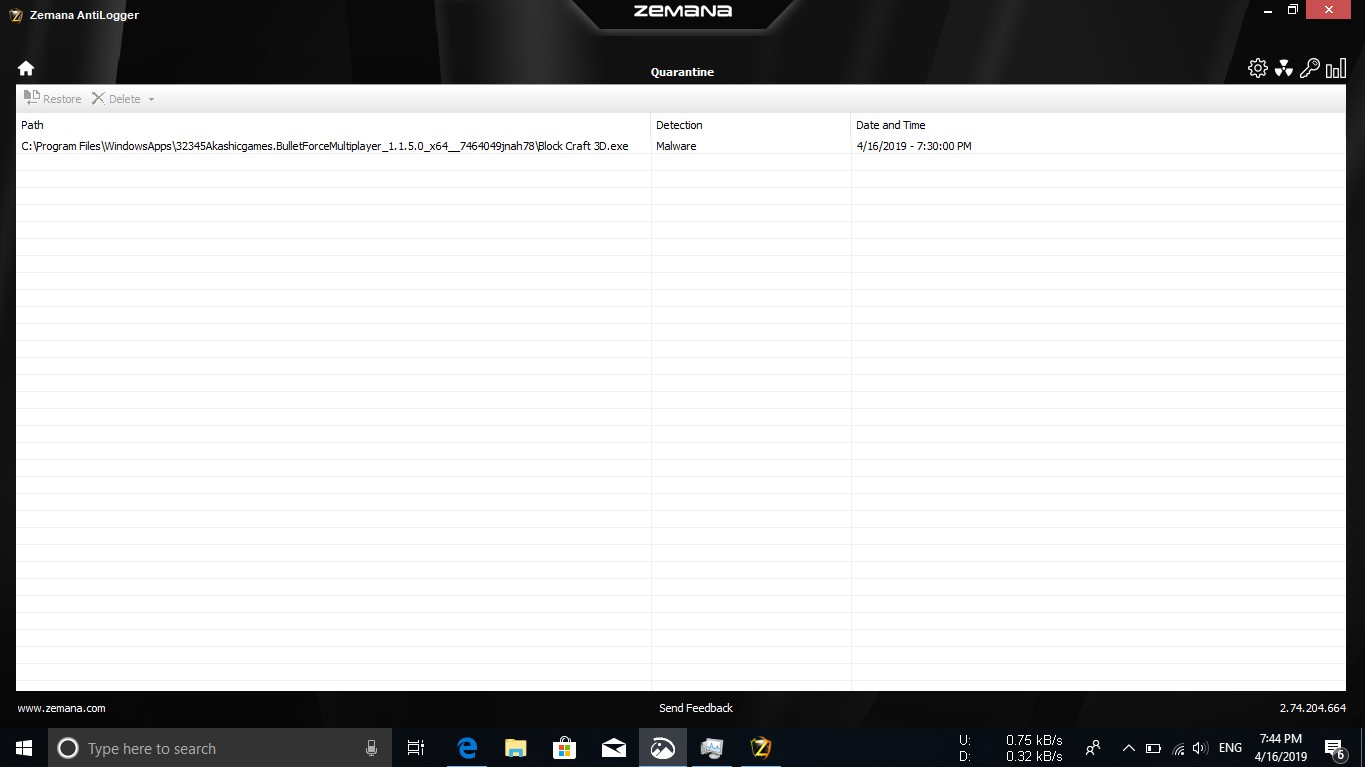Open the www.zemana.com link
Image resolution: width=1365 pixels, height=767 pixels.
click(x=61, y=708)
